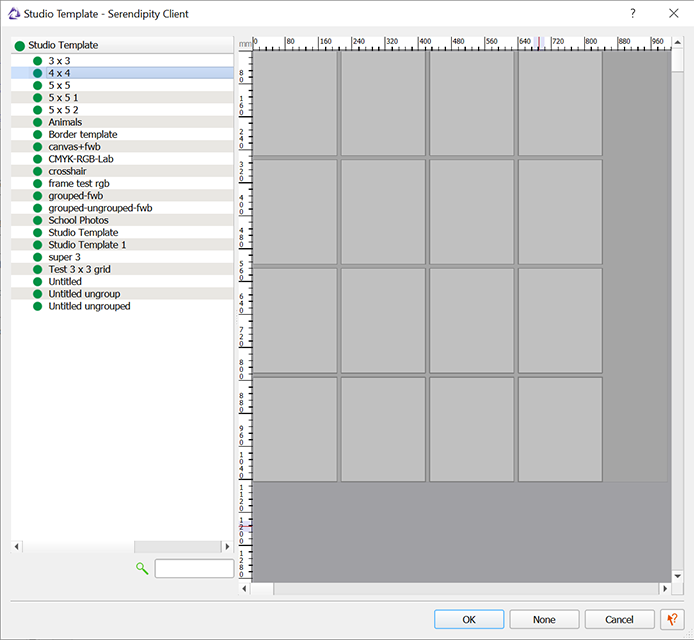Click the template list right scroll arrow

pyautogui.click(x=227, y=547)
